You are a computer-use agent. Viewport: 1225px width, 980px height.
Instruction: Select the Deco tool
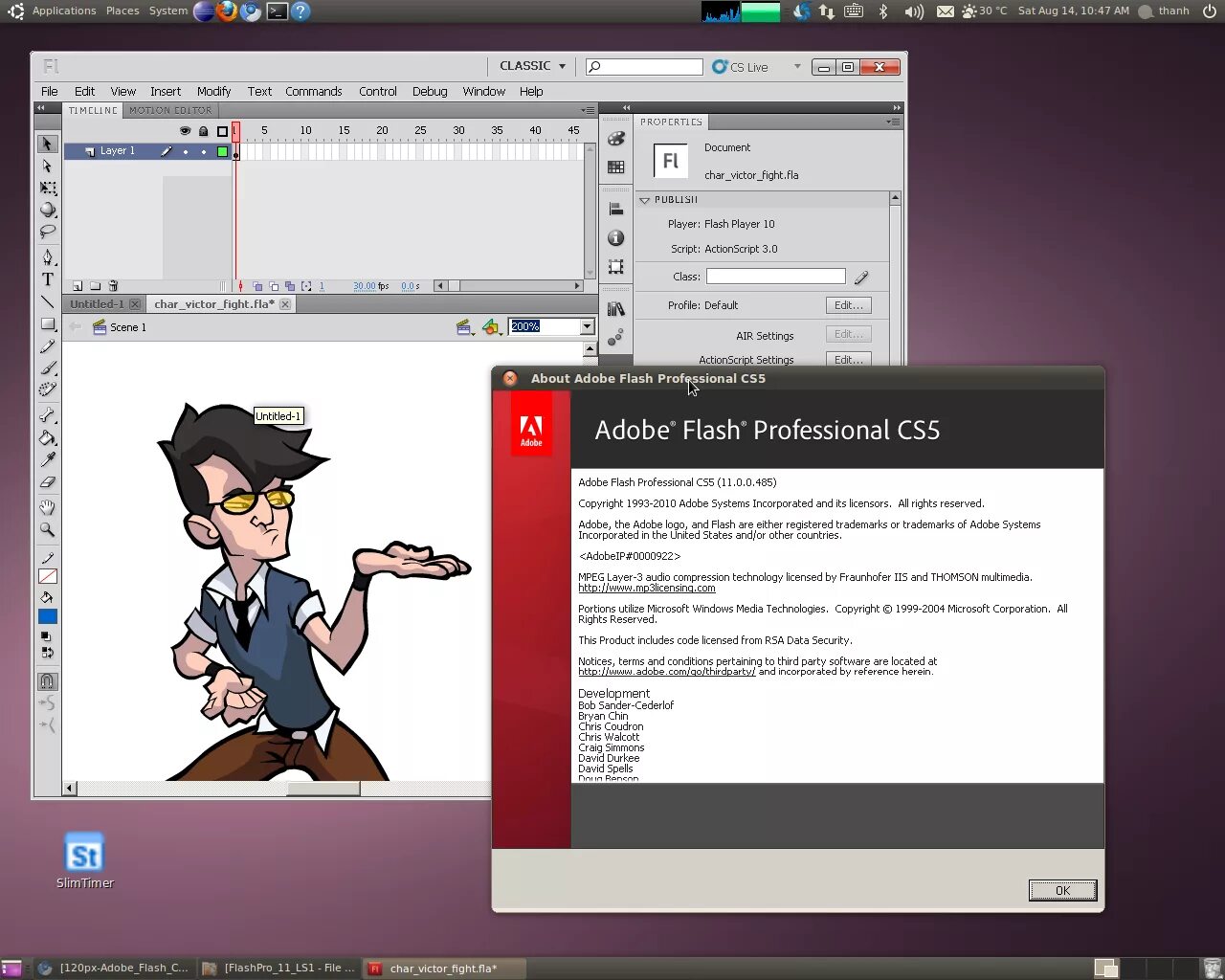[x=47, y=390]
